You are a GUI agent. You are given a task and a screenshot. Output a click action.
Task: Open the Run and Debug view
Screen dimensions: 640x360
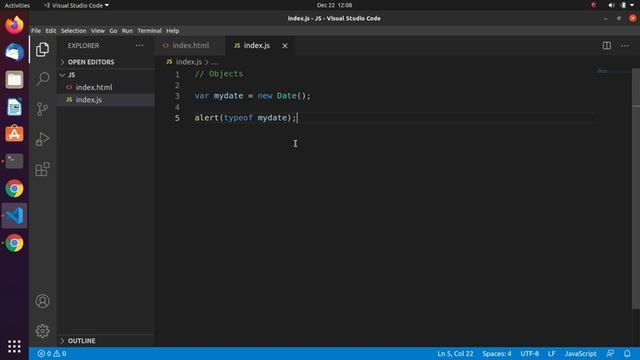42,139
